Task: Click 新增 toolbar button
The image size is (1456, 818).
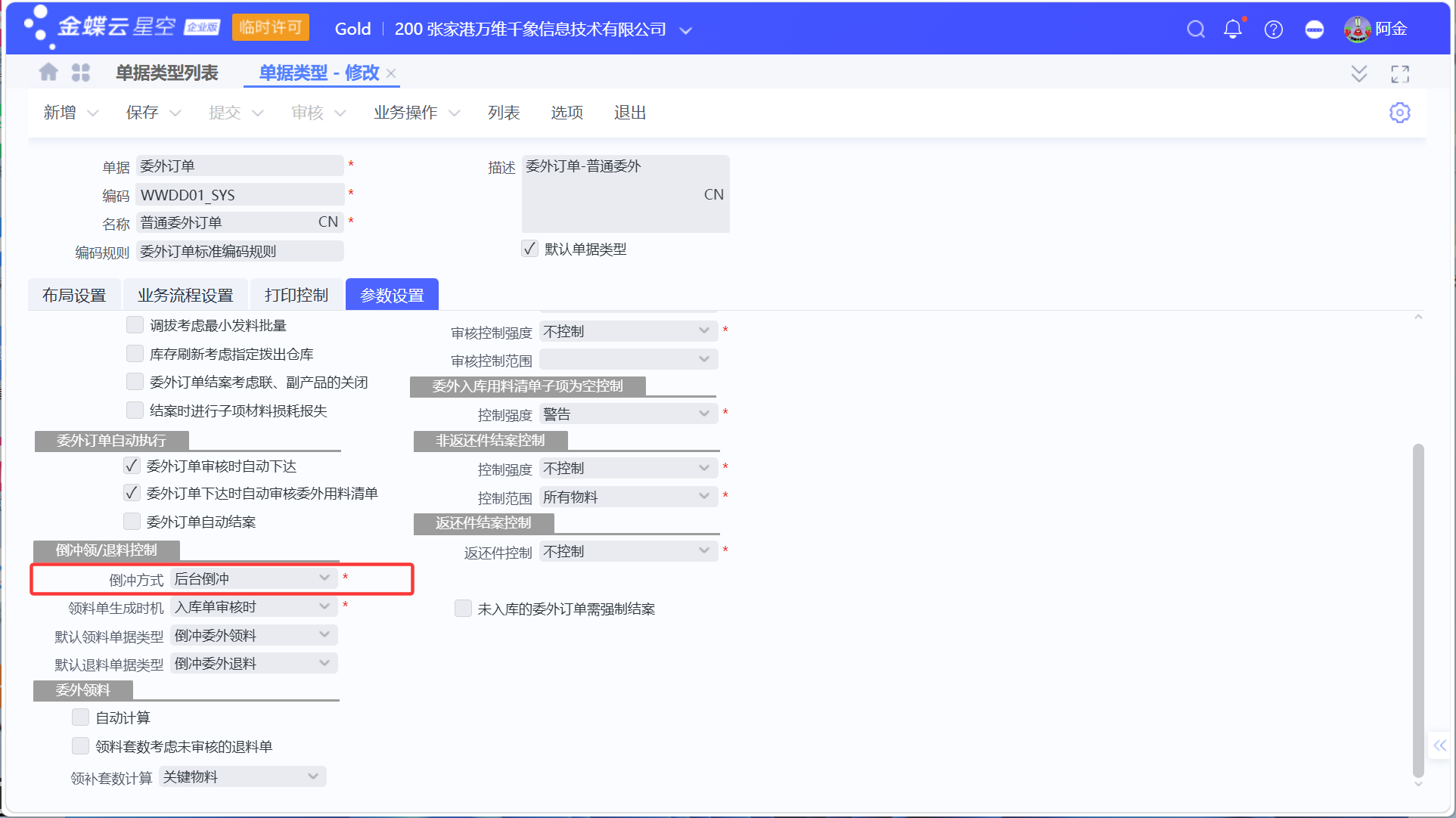Action: click(60, 113)
